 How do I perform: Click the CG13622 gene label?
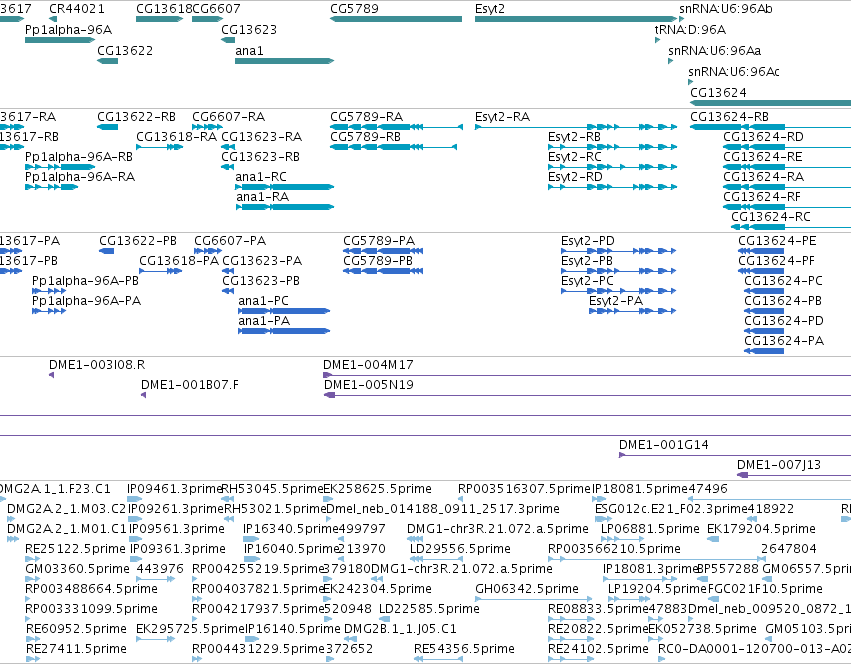125,51
